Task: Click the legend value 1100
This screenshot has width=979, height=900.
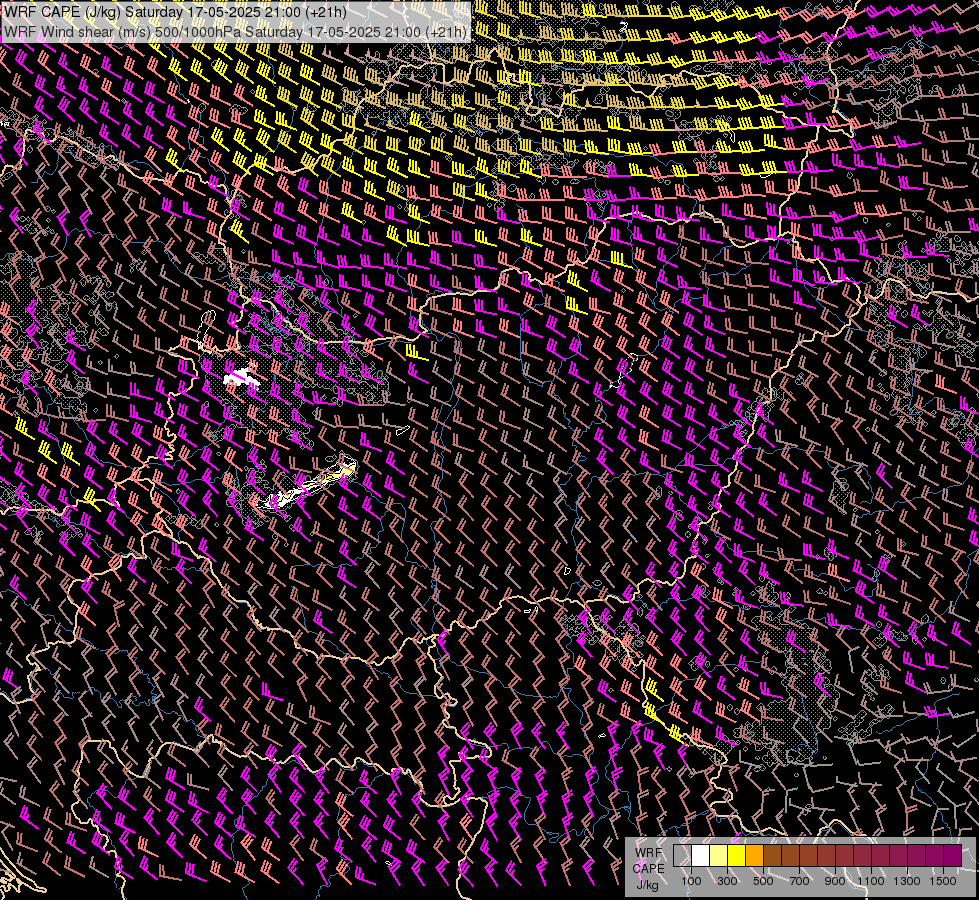Action: click(x=871, y=881)
